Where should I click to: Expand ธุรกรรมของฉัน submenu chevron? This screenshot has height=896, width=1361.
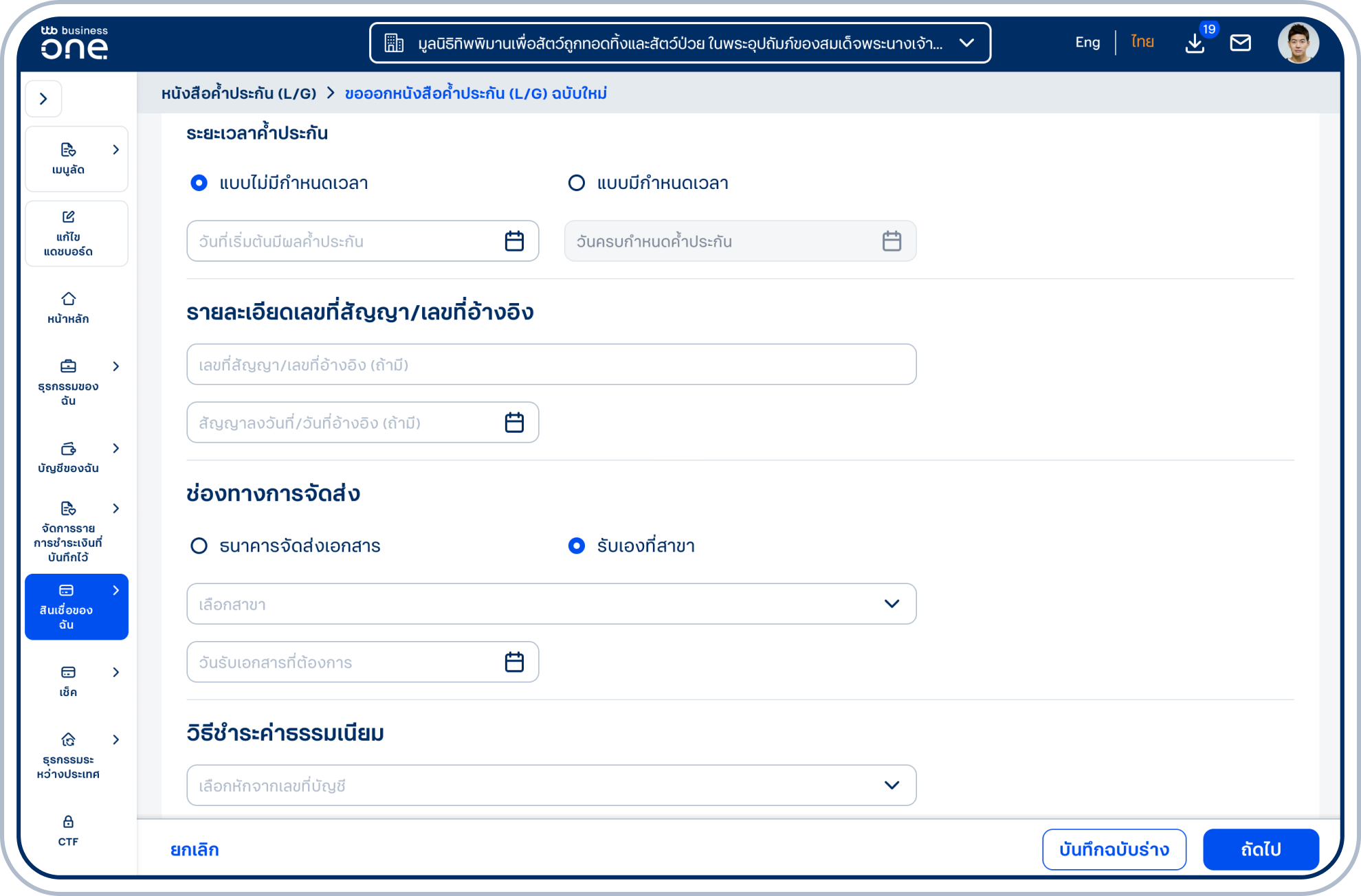click(116, 366)
